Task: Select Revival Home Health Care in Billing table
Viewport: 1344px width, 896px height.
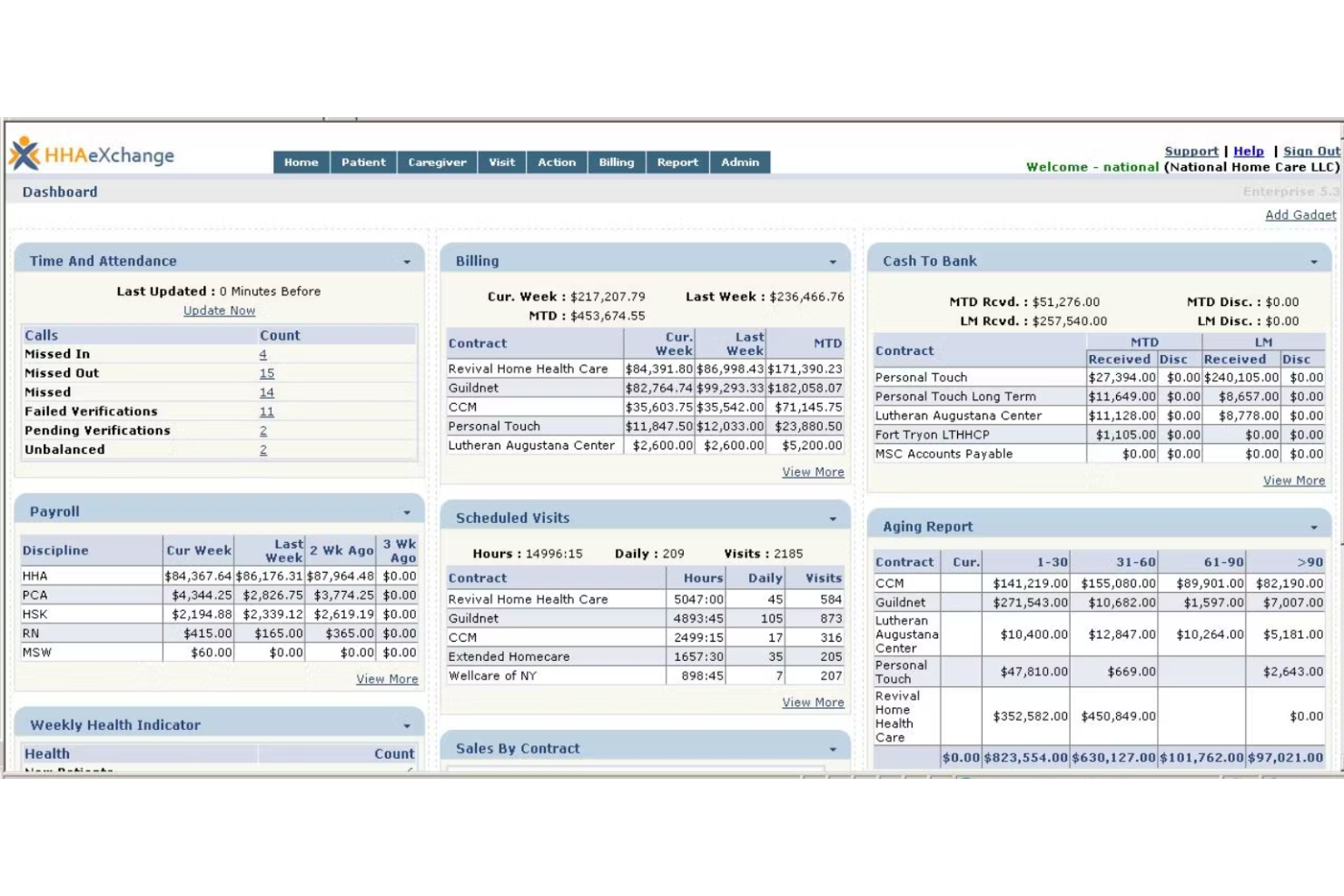Action: [x=528, y=369]
